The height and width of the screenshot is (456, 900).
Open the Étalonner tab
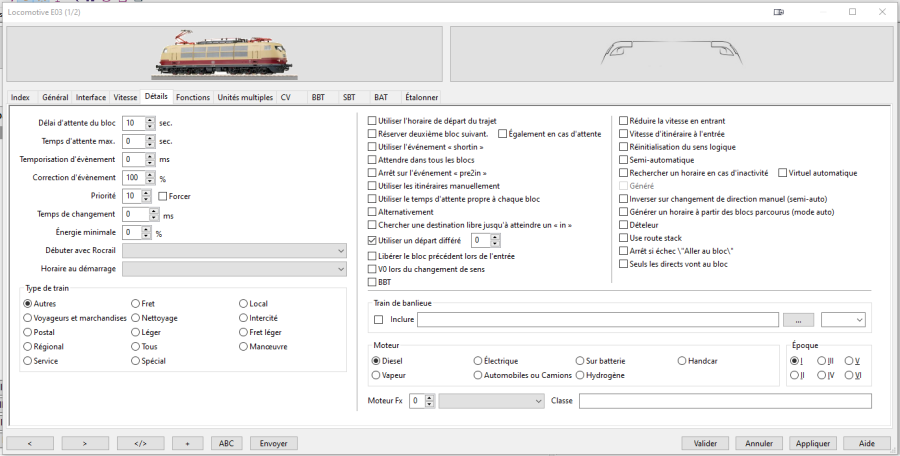421,98
